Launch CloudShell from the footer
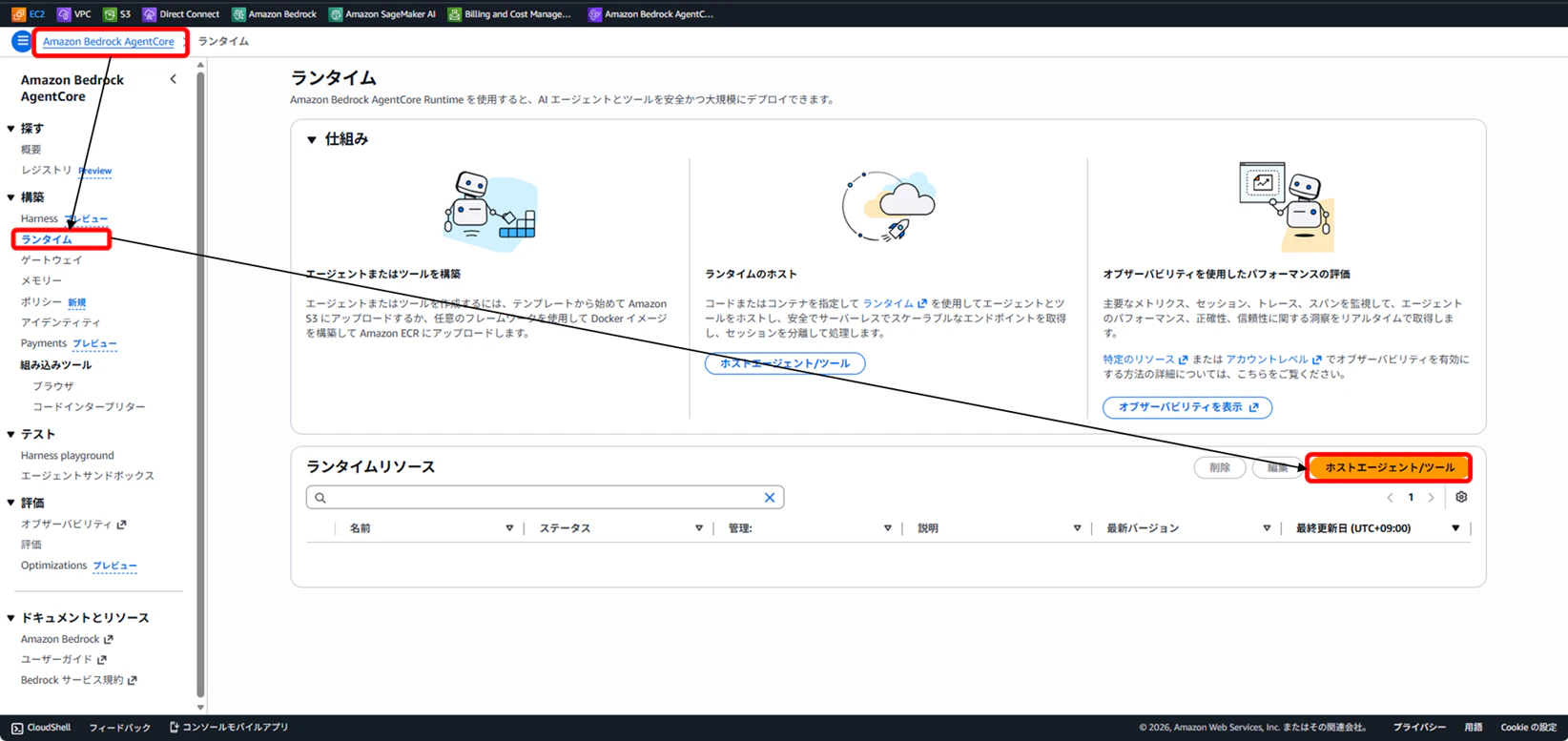Viewport: 1568px width, 741px height. coord(41,728)
